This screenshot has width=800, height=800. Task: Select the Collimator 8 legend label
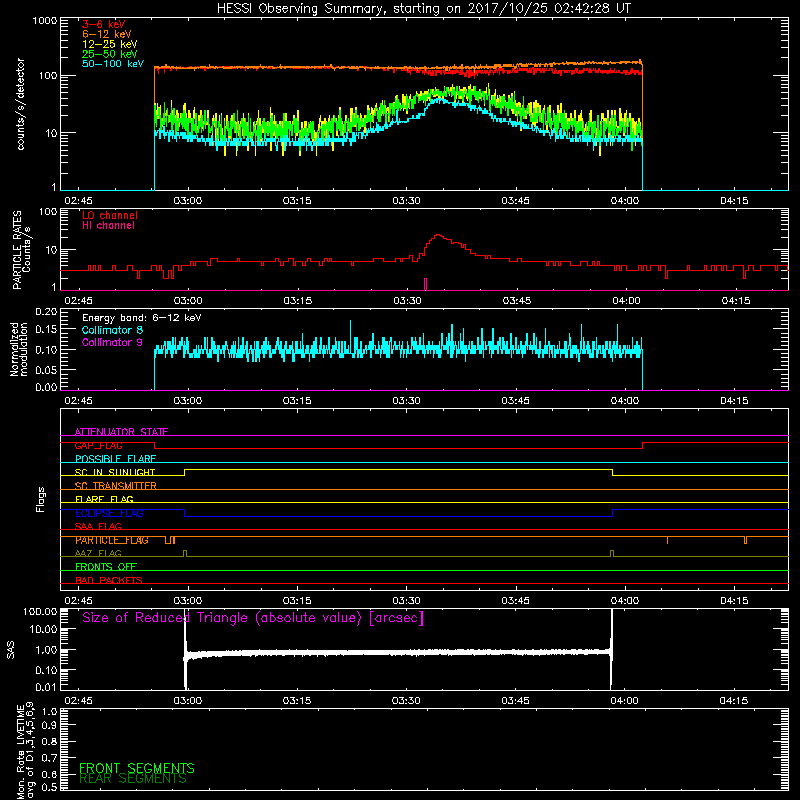click(x=112, y=330)
